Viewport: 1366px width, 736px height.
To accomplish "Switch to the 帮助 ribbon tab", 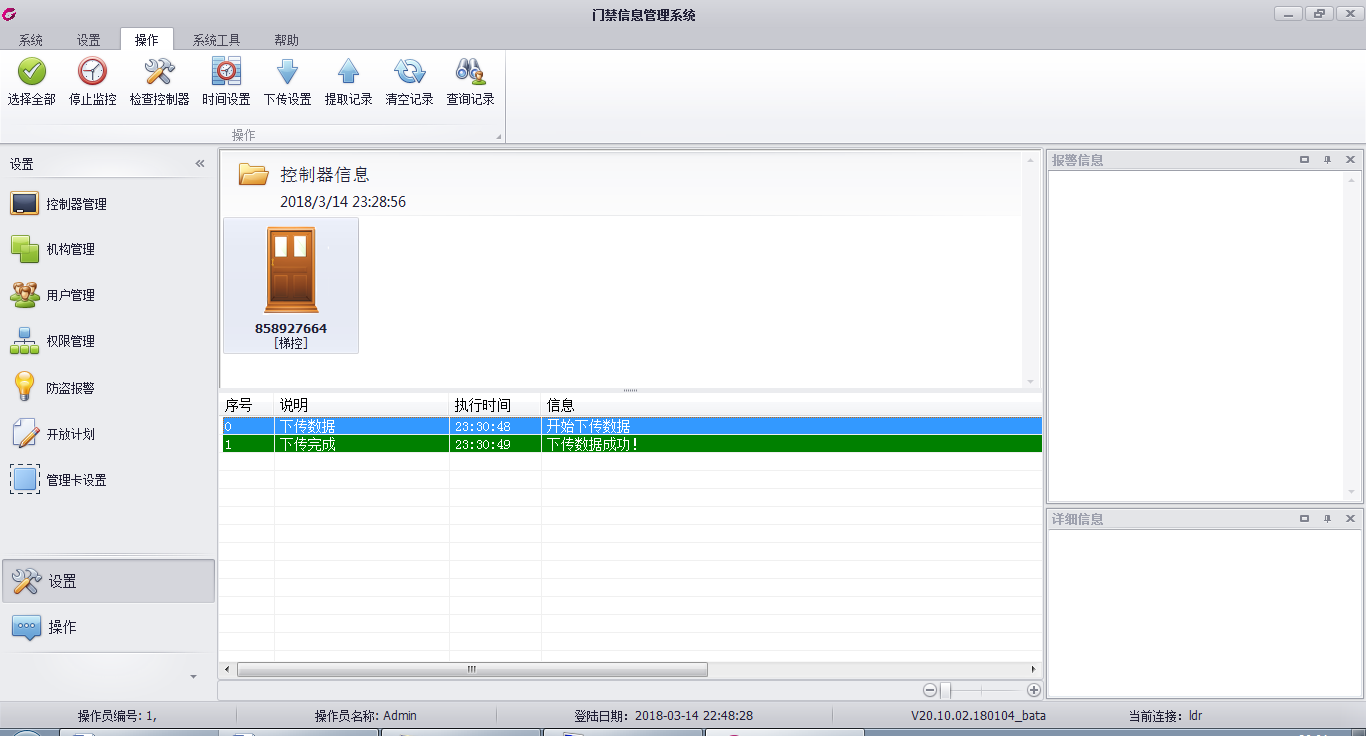I will (287, 40).
